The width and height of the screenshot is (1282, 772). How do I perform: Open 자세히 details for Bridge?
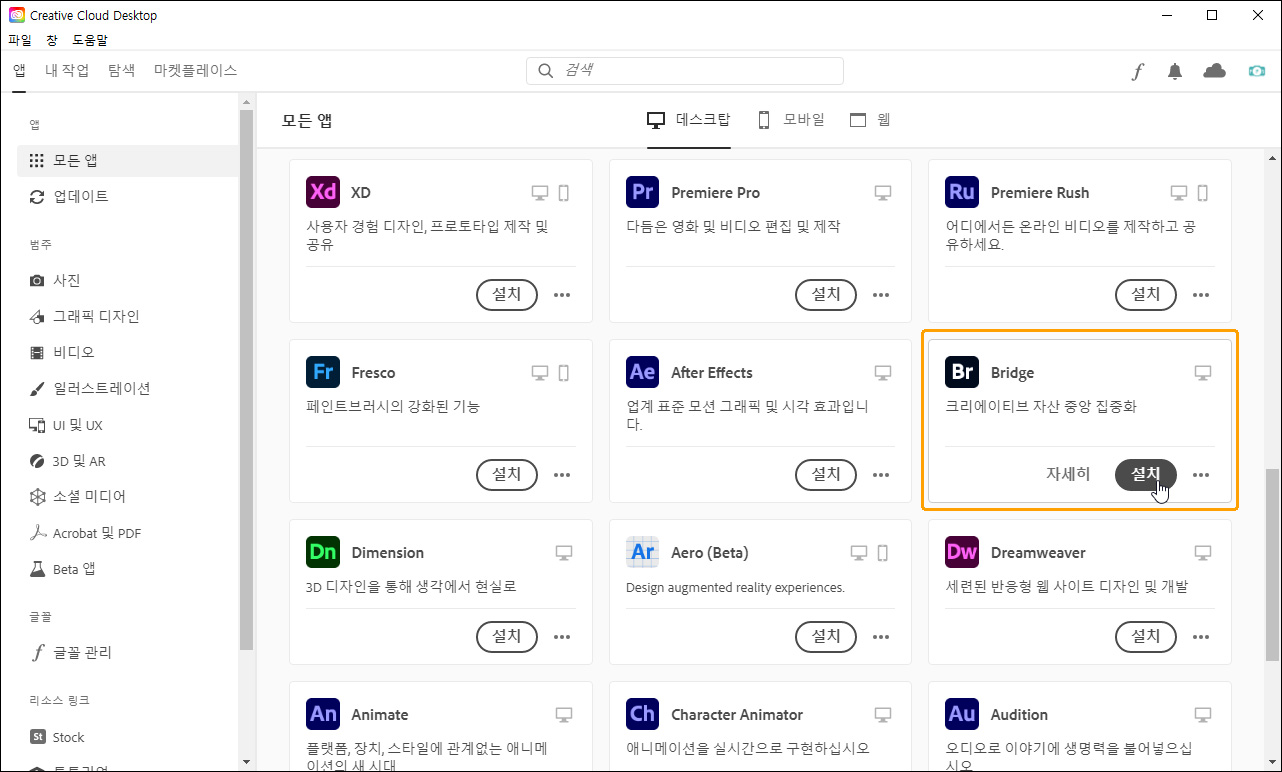pyautogui.click(x=1067, y=474)
